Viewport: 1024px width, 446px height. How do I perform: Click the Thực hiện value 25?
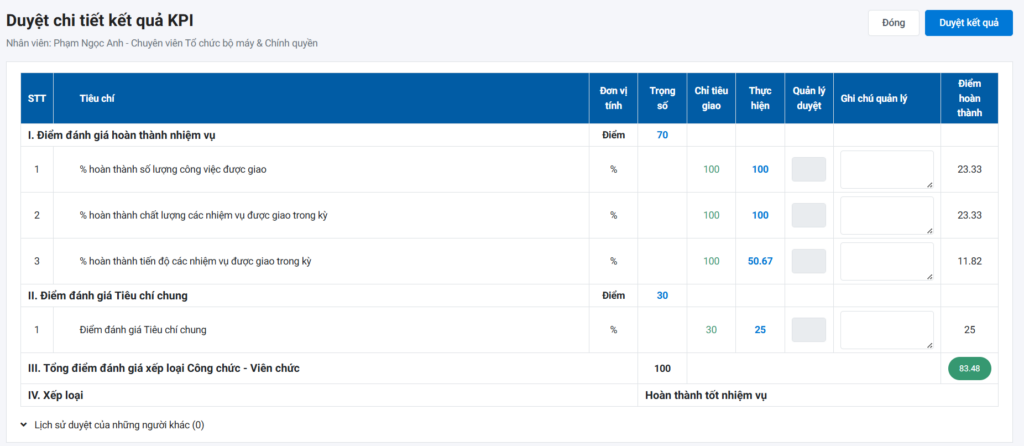coord(760,330)
